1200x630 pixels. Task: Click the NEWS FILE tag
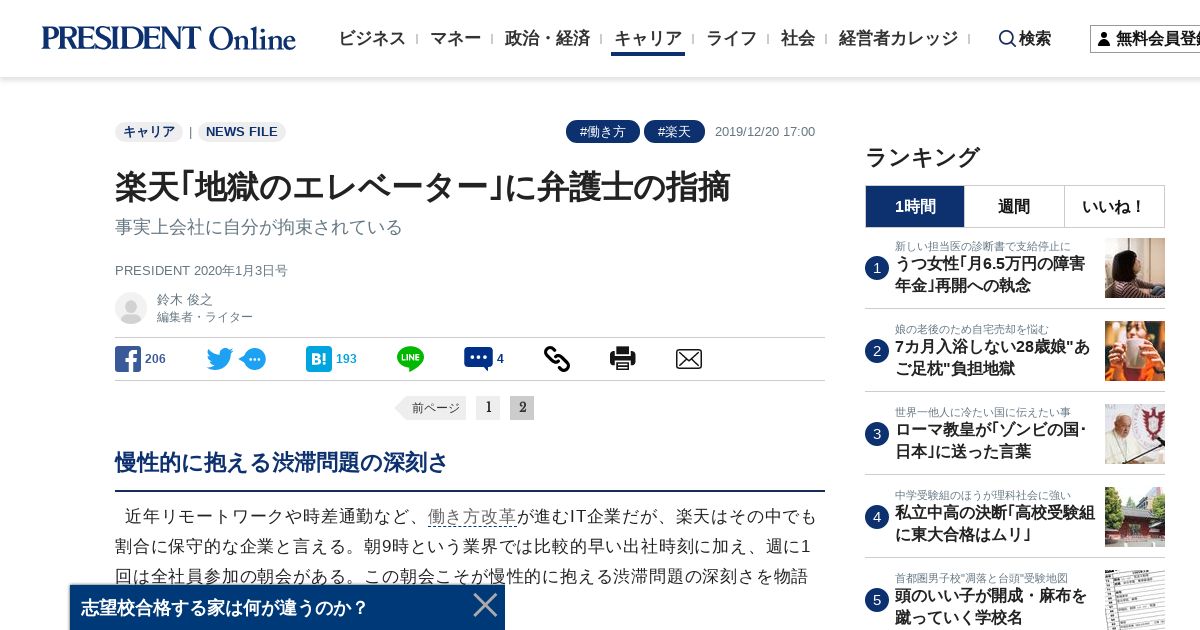242,132
